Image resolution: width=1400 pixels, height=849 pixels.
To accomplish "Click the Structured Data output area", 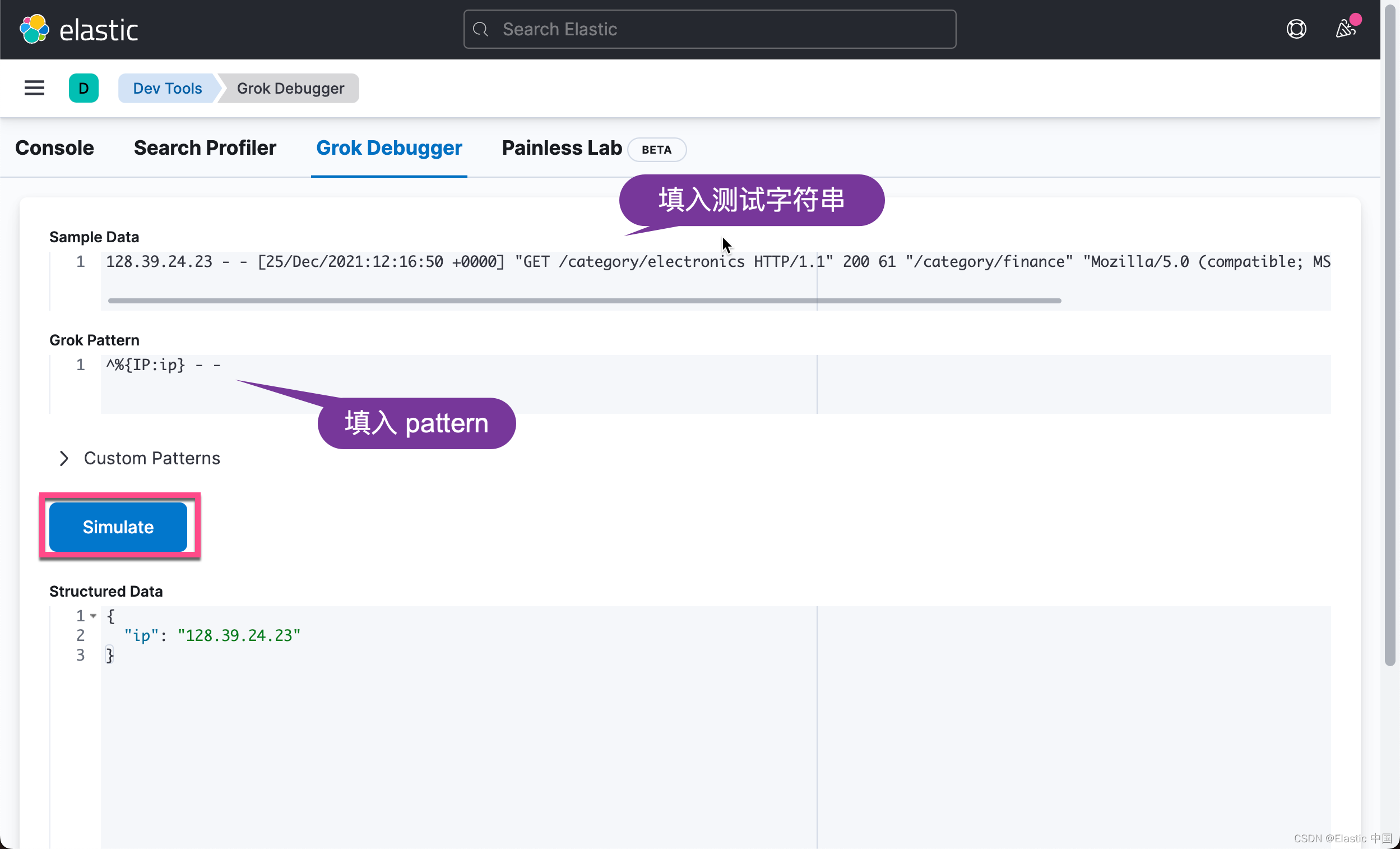I will click(455, 711).
